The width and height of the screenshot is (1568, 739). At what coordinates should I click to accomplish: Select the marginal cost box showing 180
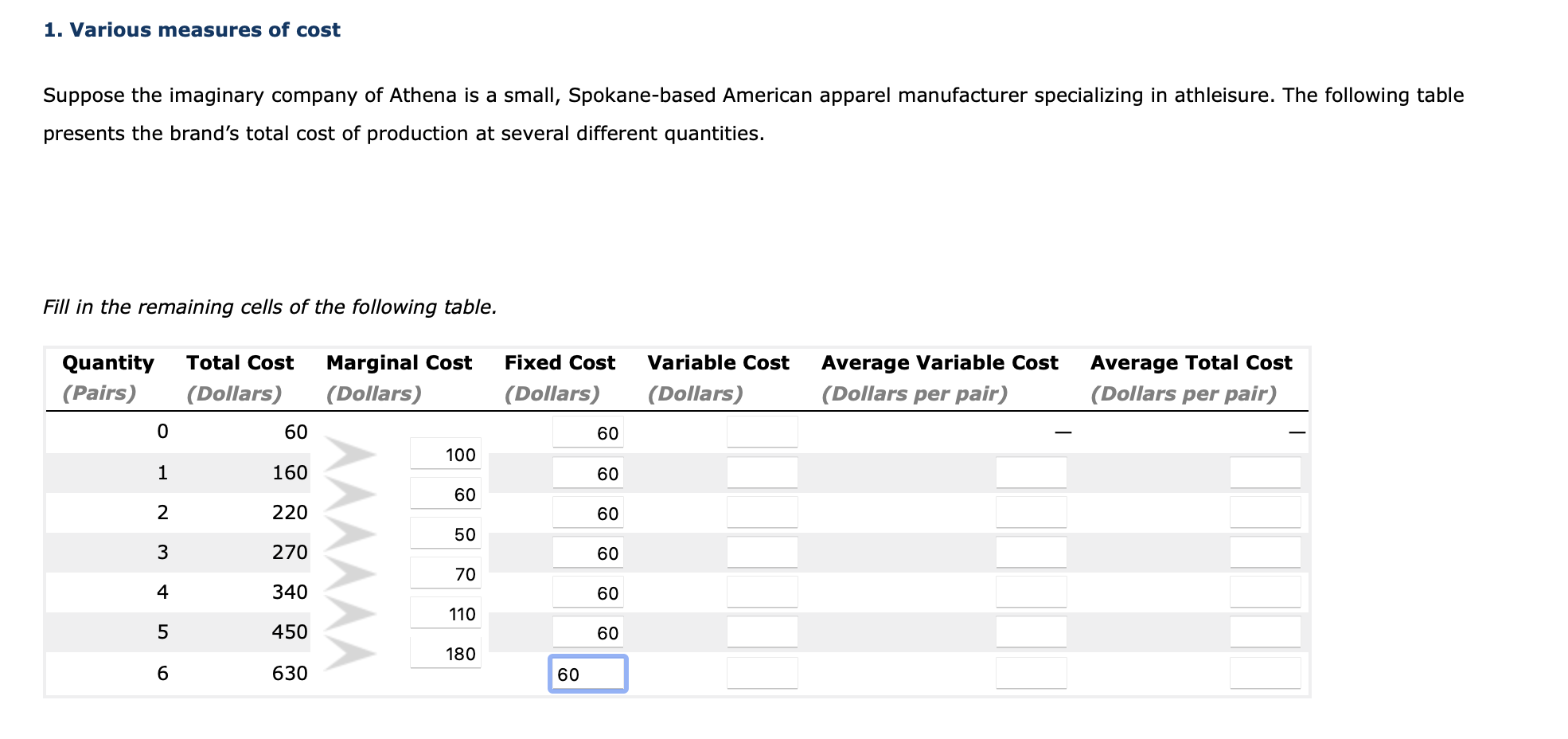(444, 653)
